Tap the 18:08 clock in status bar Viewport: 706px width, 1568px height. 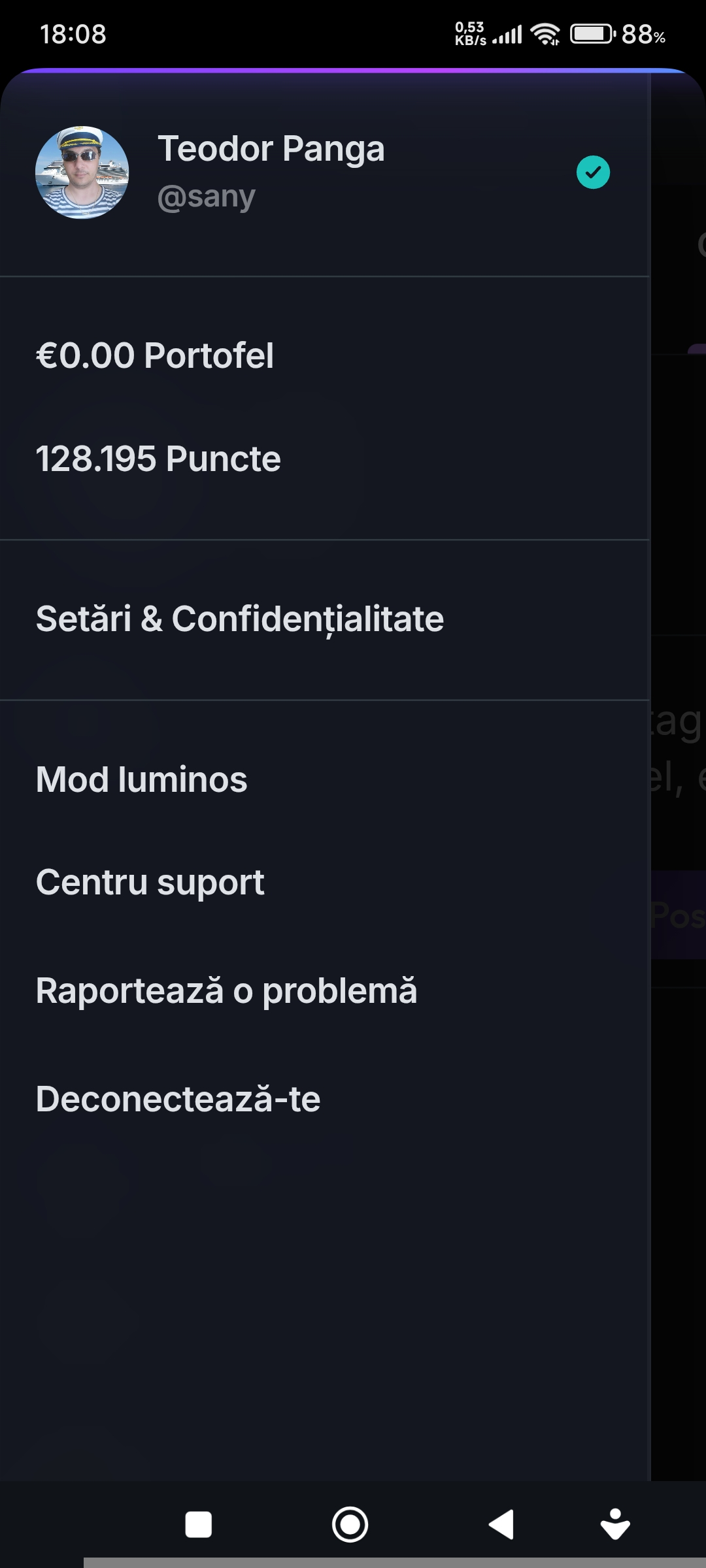point(73,34)
